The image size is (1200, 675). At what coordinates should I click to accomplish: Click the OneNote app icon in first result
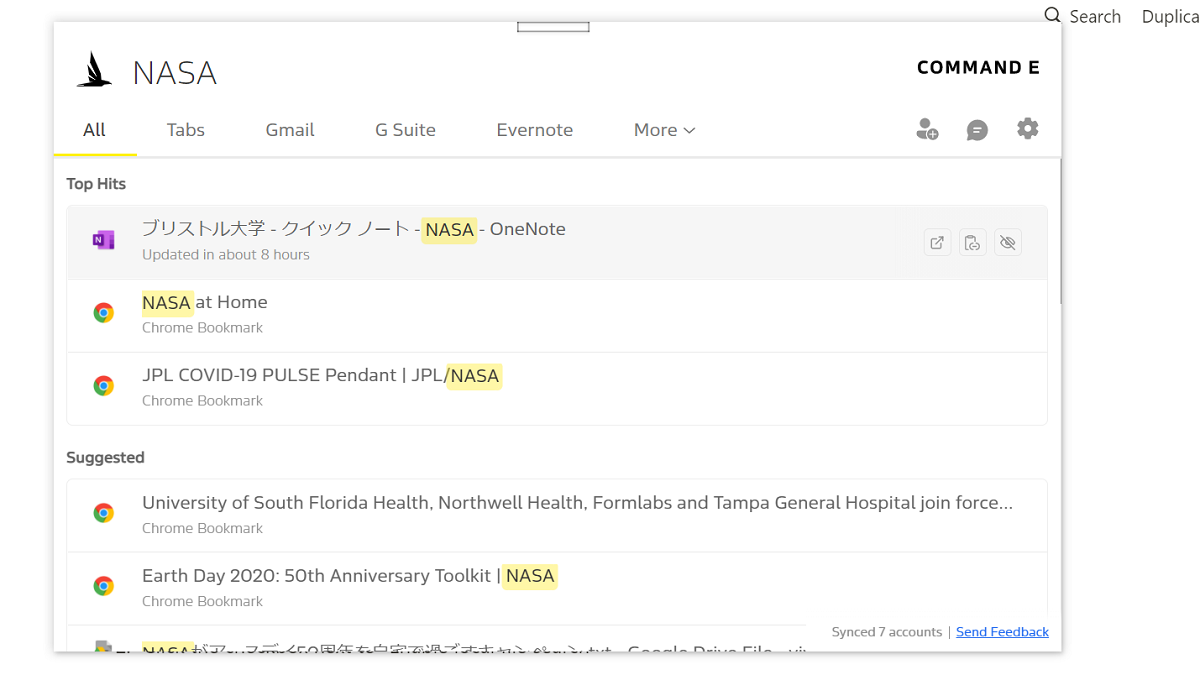pos(103,240)
